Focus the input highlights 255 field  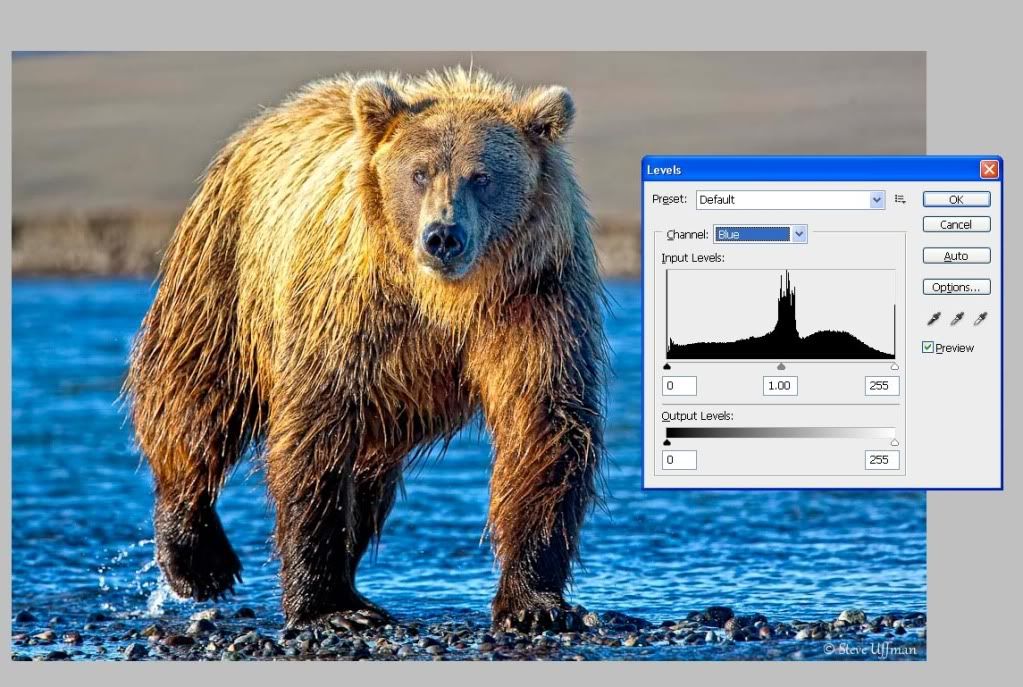click(882, 386)
